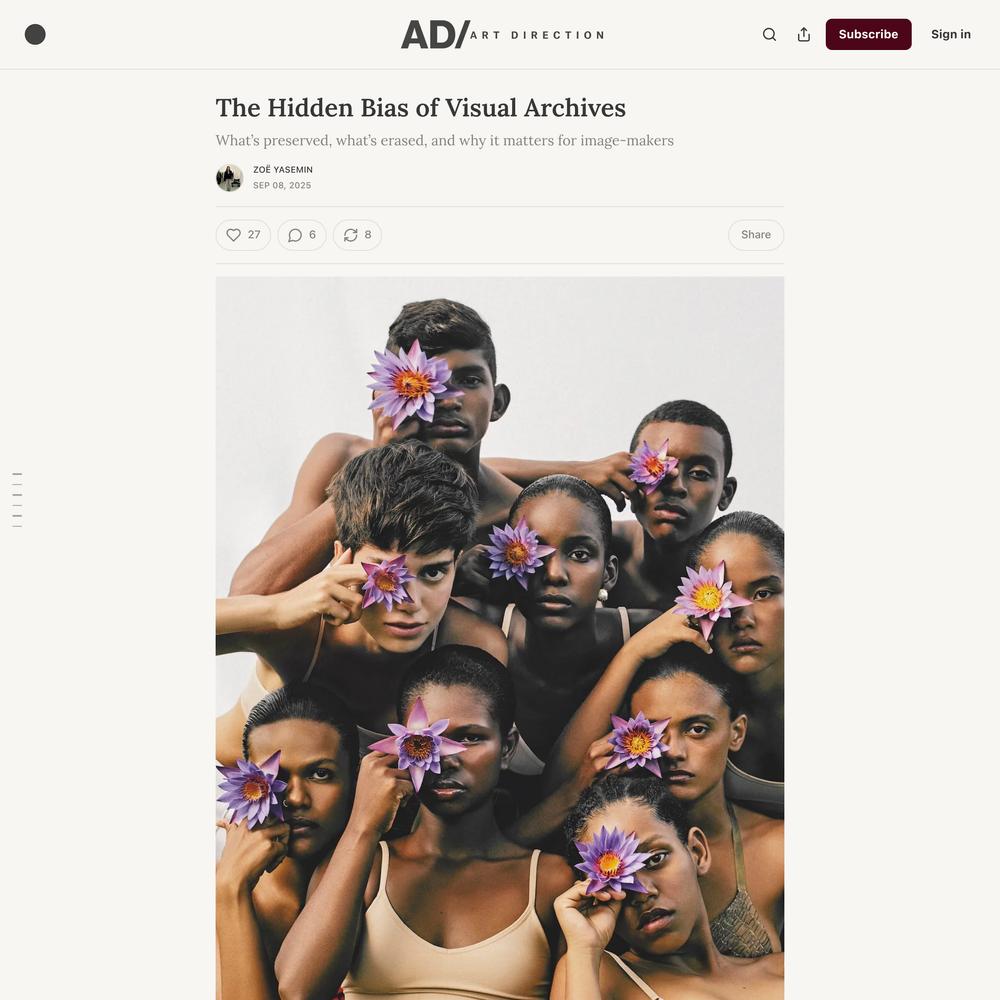Click the comment count 6
Image resolution: width=1000 pixels, height=1000 pixels.
point(312,235)
